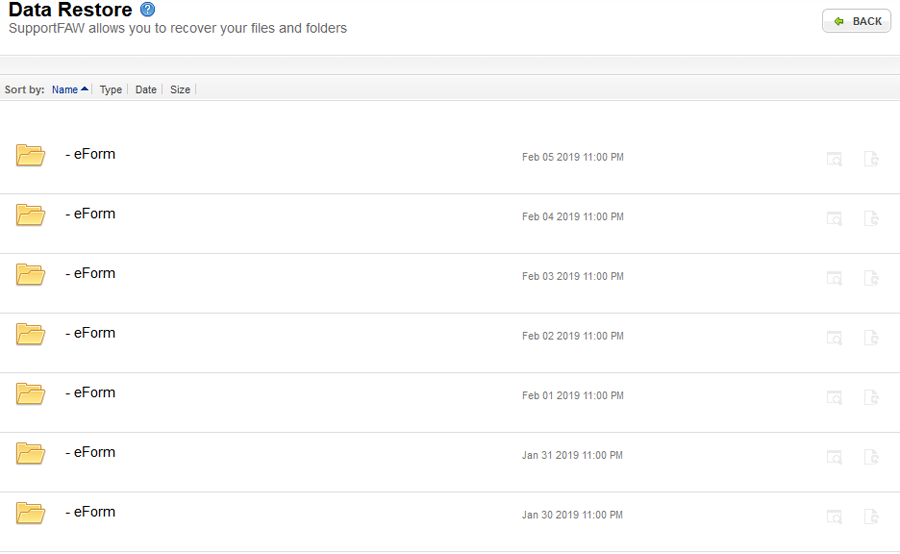Select the eForm name dated Jan 30 2019
The image size is (900, 554).
(x=90, y=512)
